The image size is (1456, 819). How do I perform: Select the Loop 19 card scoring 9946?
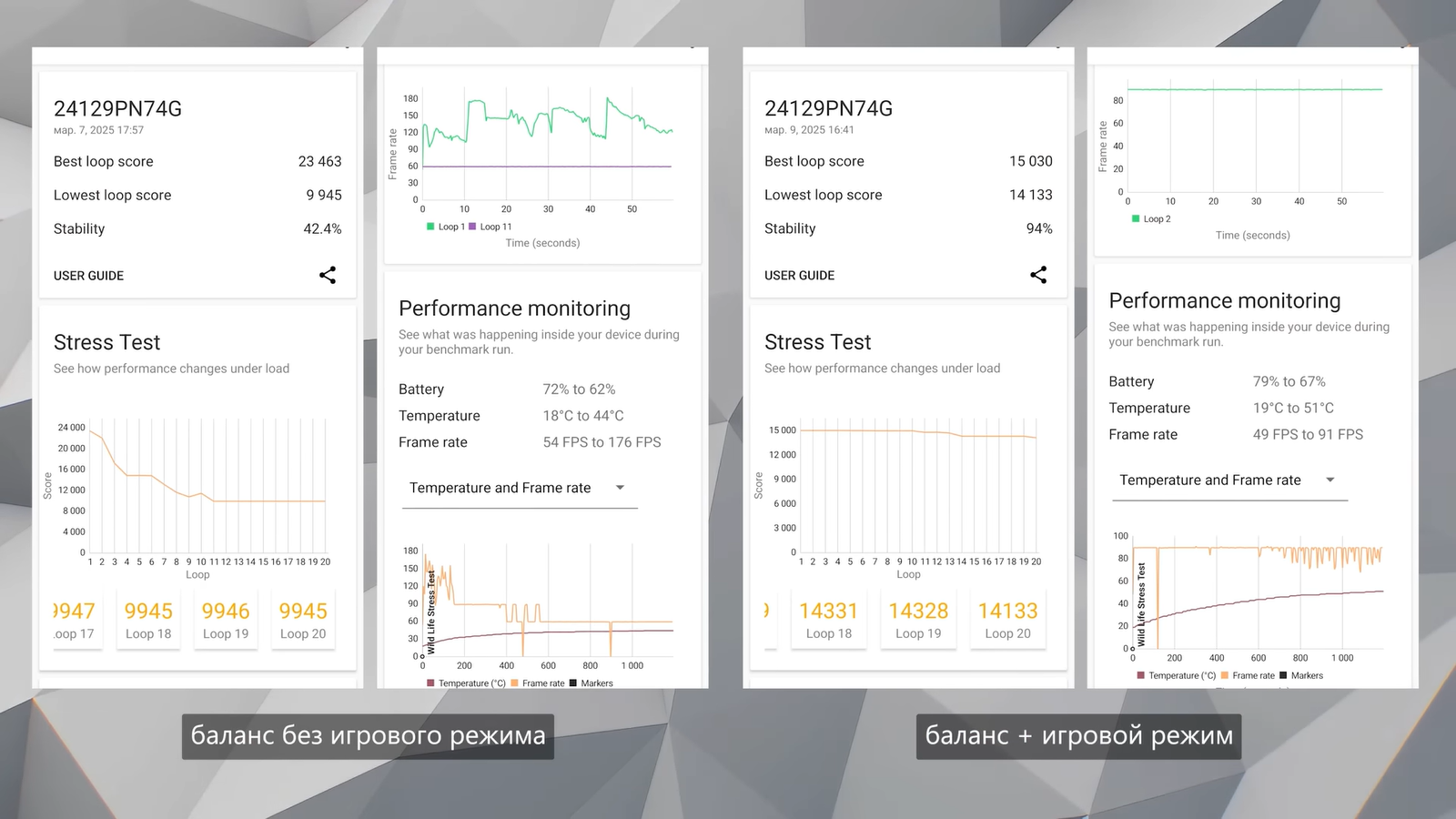226,620
